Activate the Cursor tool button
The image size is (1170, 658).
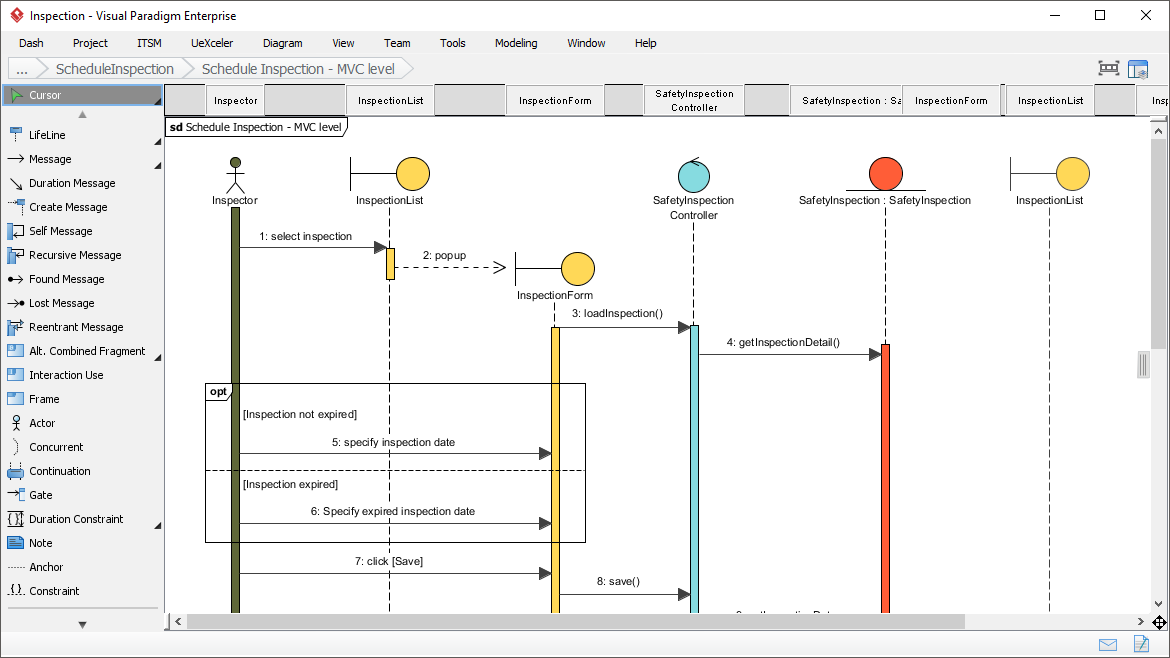point(80,95)
